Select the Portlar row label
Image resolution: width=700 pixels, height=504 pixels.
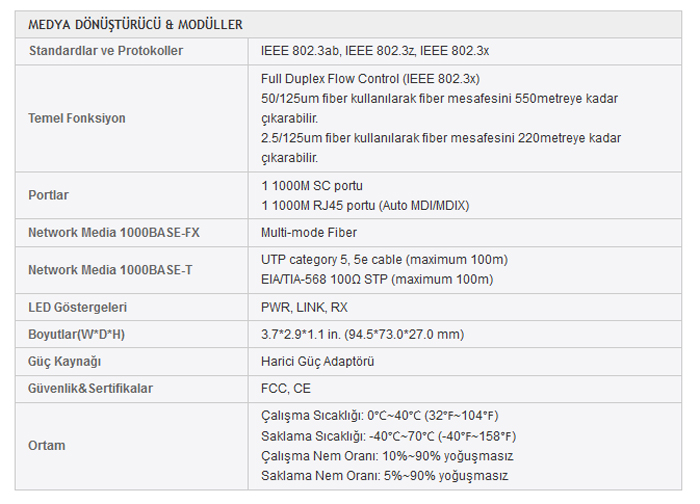(x=48, y=195)
